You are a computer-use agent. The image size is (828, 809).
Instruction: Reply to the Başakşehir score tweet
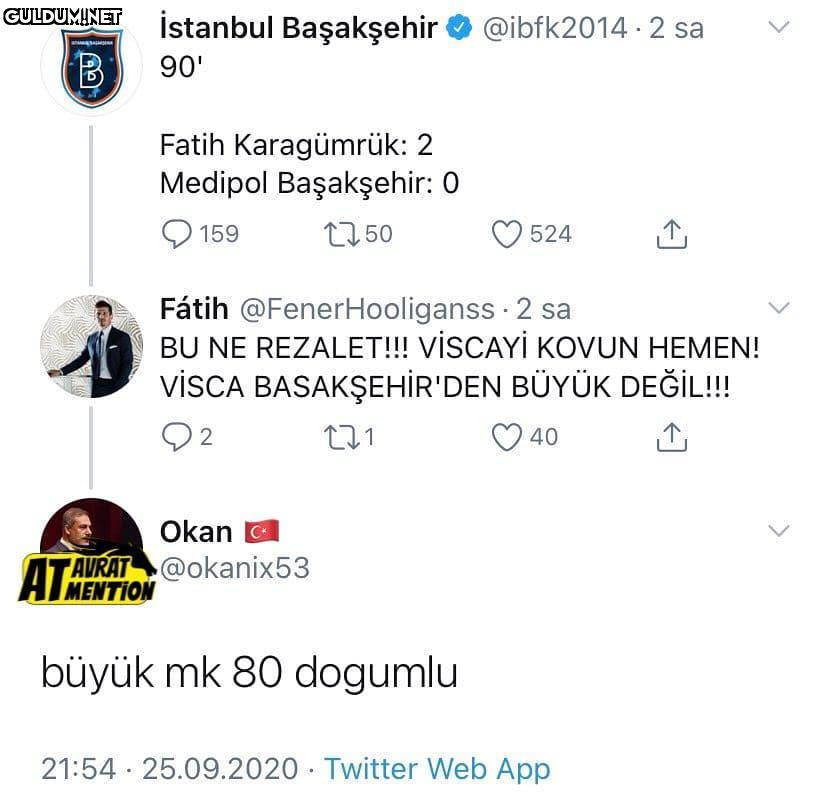tap(177, 234)
